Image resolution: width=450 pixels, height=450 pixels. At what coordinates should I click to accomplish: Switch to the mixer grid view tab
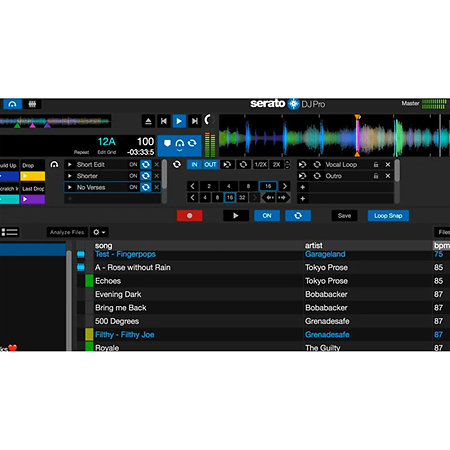coord(32,104)
